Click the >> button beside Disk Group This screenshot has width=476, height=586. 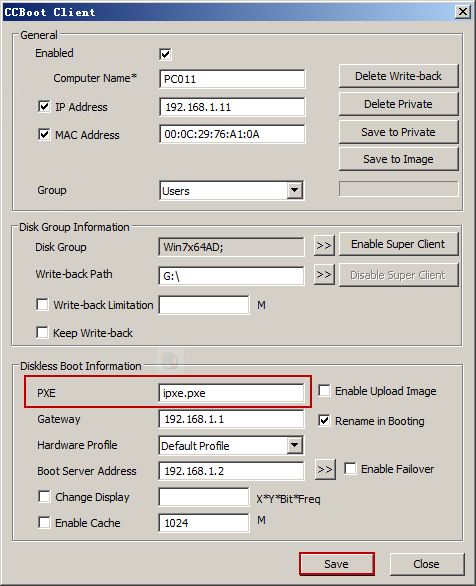(x=324, y=246)
